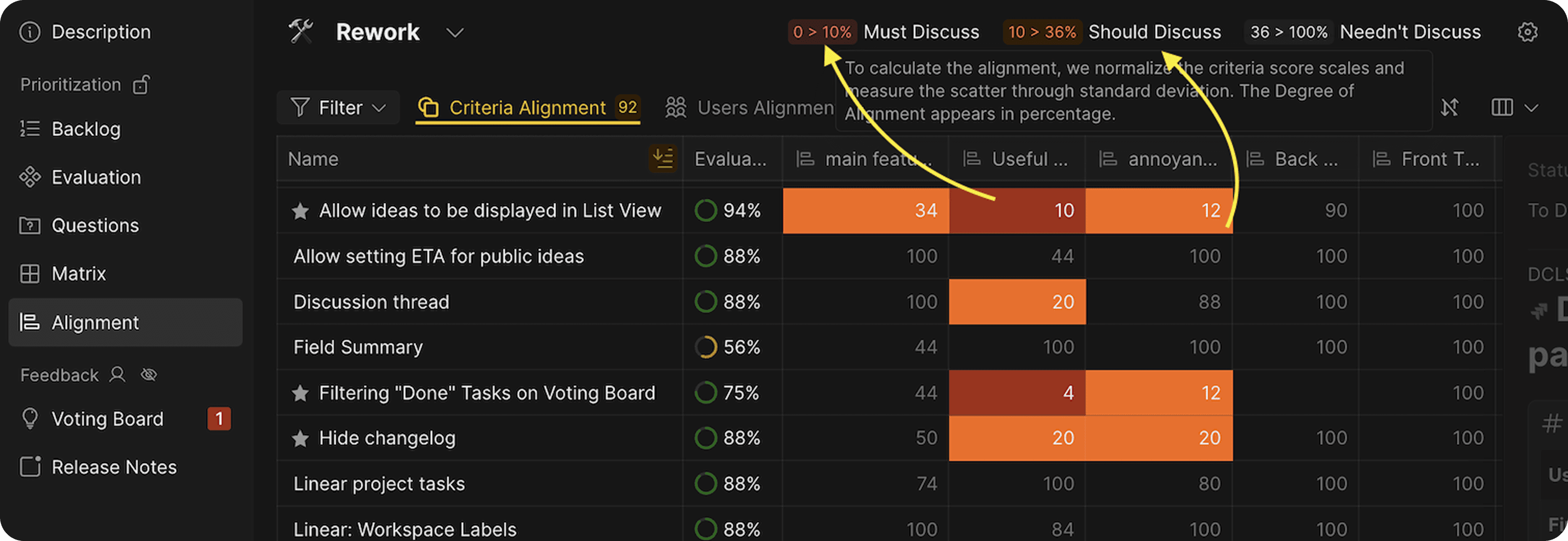Expand the Rework dropdown chevron
The image size is (1568, 541).
[455, 32]
